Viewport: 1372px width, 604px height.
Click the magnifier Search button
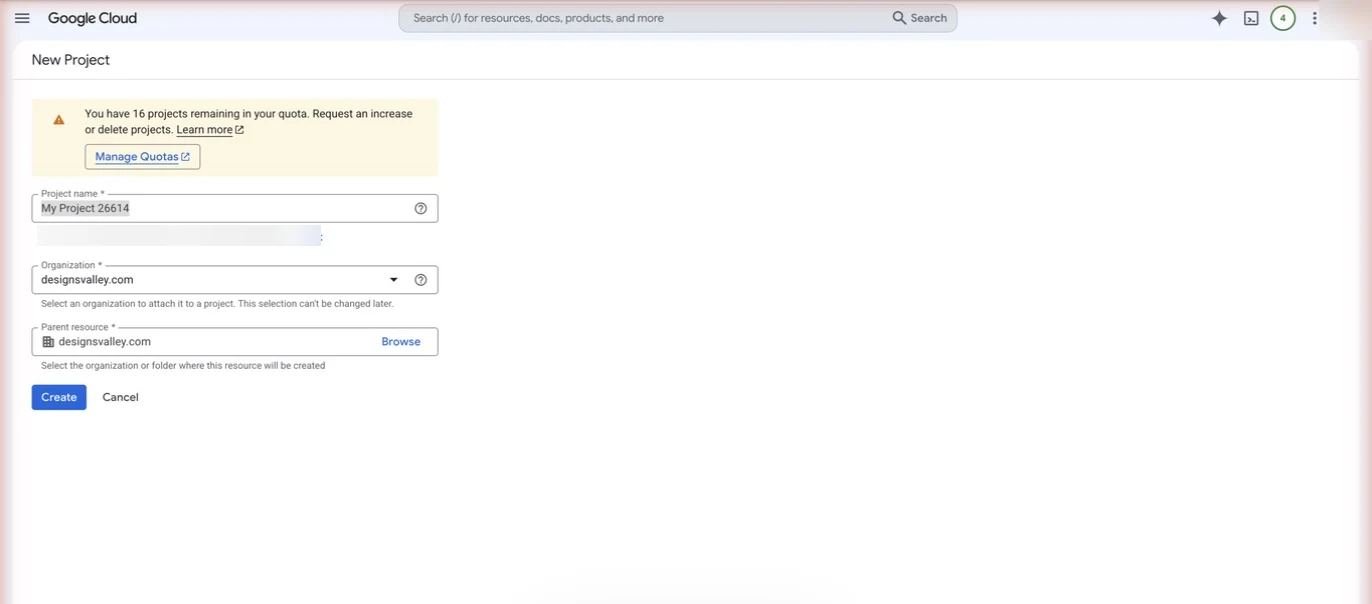[920, 18]
